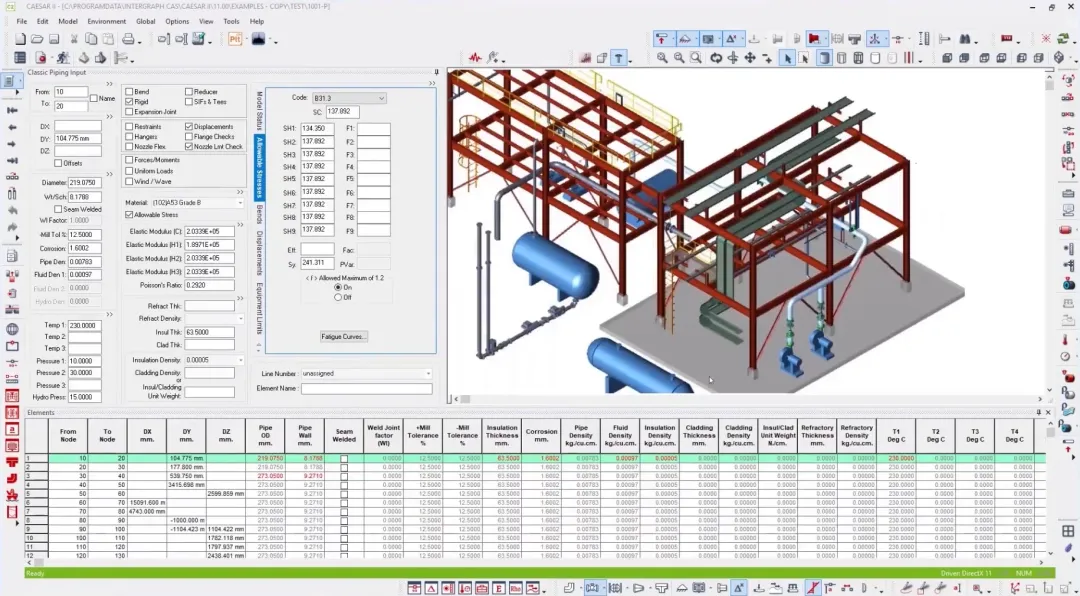Open dropdown arrow beside the binoculars icon
The image size is (1080, 596).
pos(976,41)
